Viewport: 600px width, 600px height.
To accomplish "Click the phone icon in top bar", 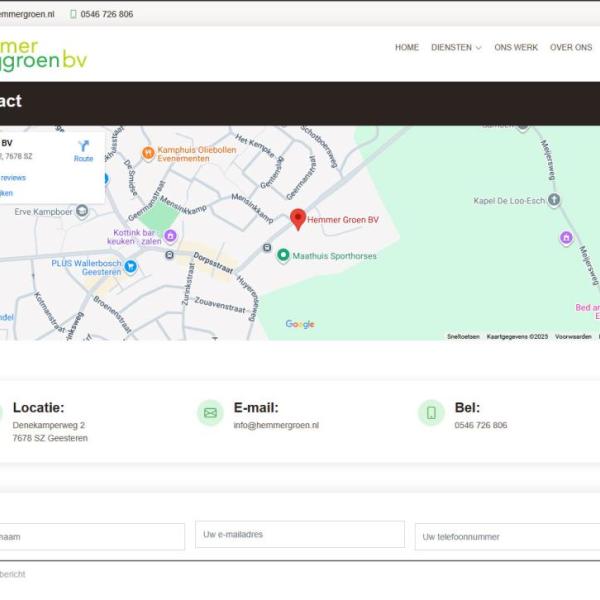I will [x=73, y=15].
